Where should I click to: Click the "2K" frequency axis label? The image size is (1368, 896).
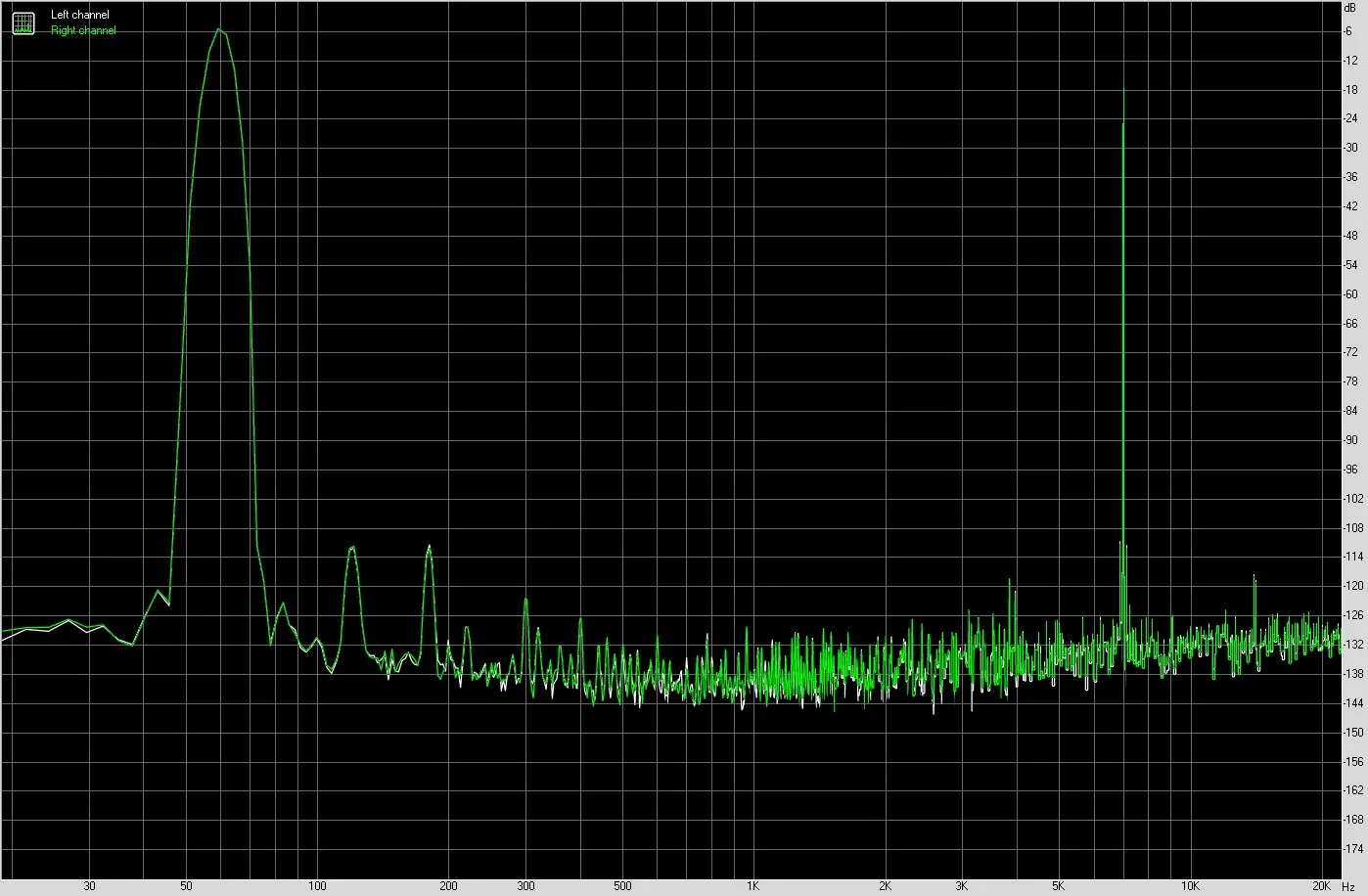885,886
